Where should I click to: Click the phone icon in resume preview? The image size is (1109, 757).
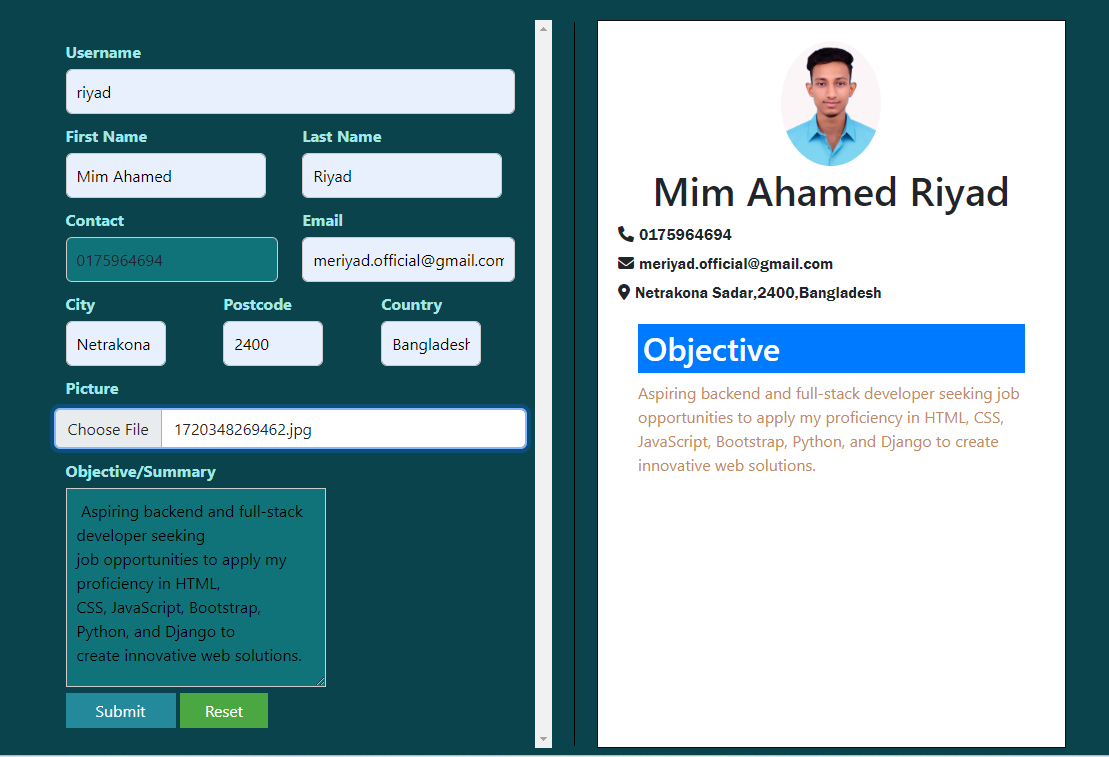[626, 234]
